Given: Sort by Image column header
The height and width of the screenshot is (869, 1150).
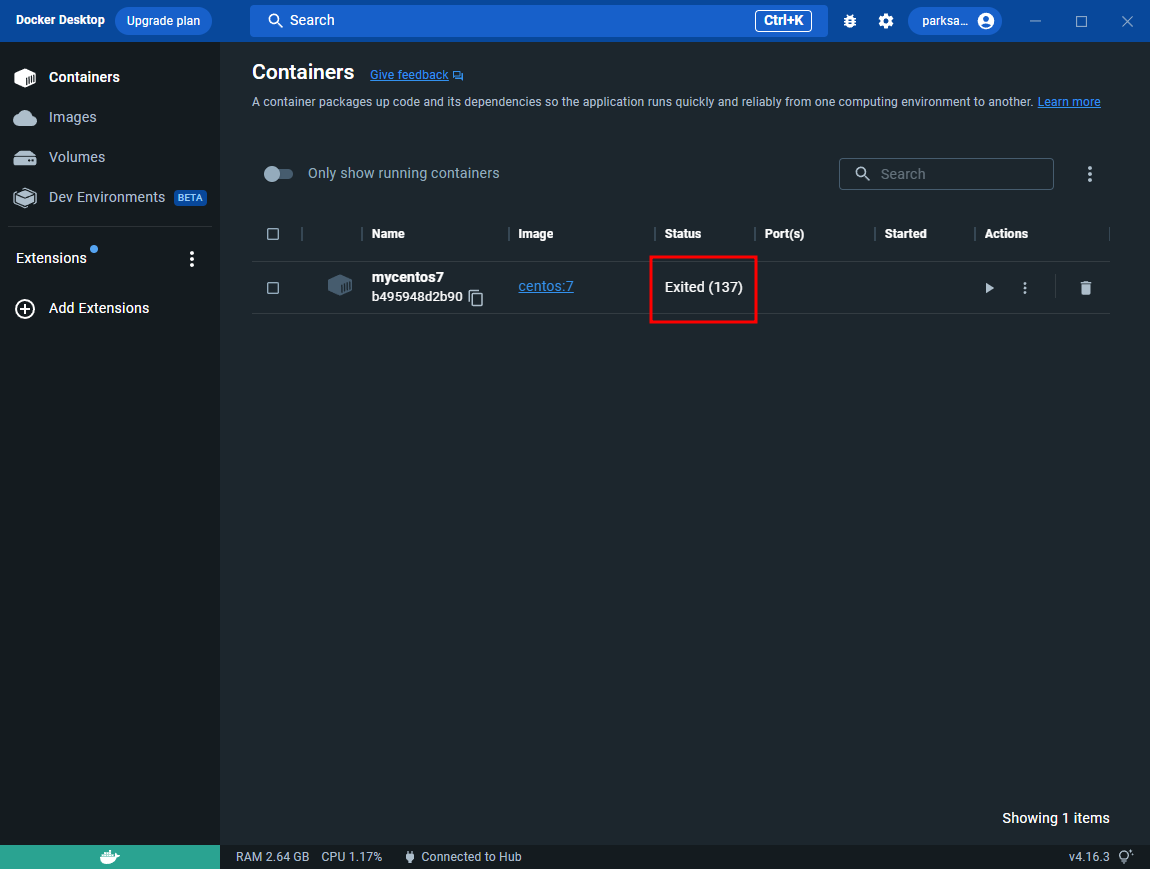Looking at the screenshot, I should point(535,234).
